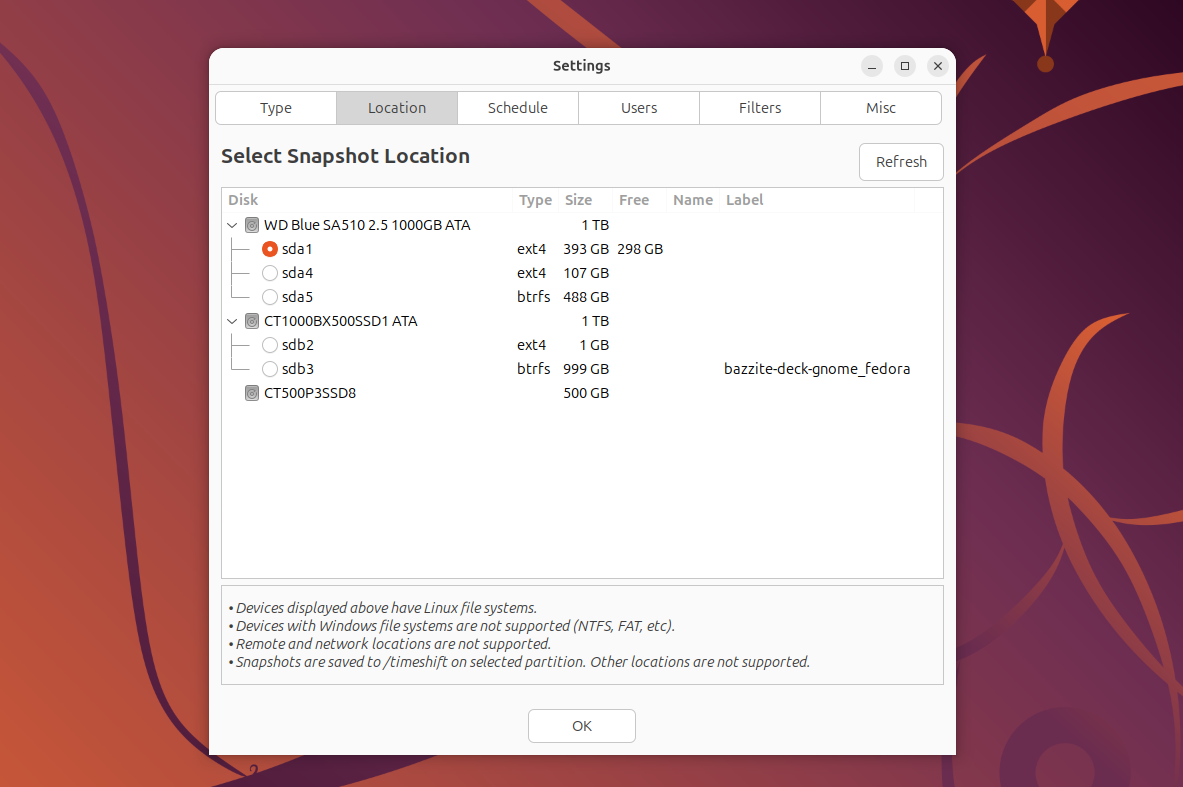Collapse the WD Blue SA510 disk tree
Image resolution: width=1183 pixels, height=787 pixels.
[232, 225]
